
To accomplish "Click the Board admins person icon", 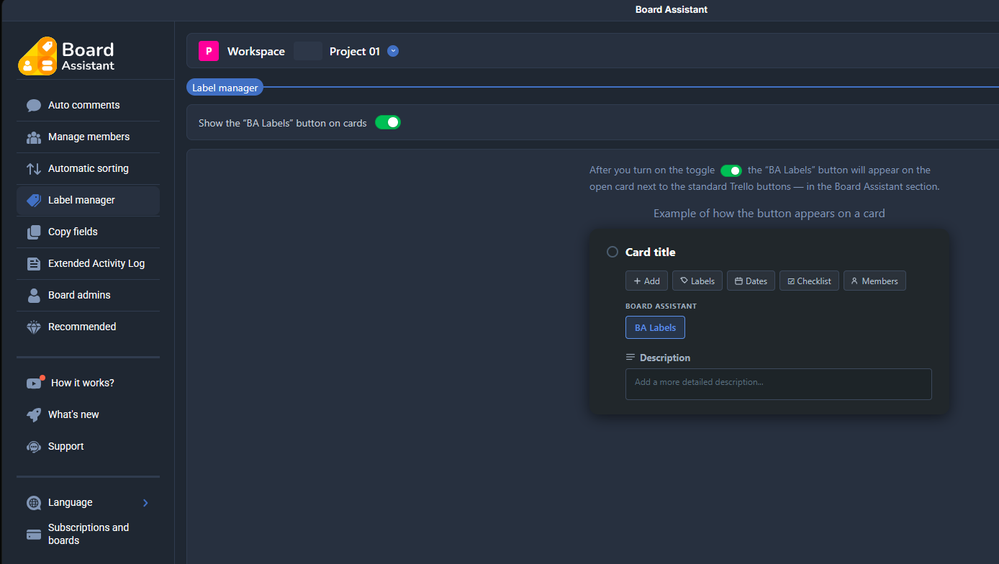I will (34, 295).
